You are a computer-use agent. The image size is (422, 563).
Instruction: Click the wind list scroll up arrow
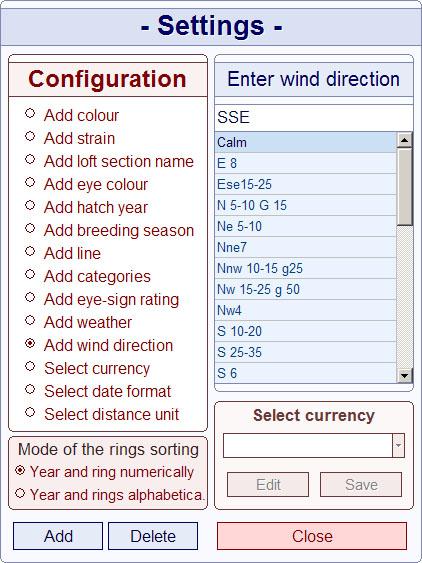click(x=405, y=140)
